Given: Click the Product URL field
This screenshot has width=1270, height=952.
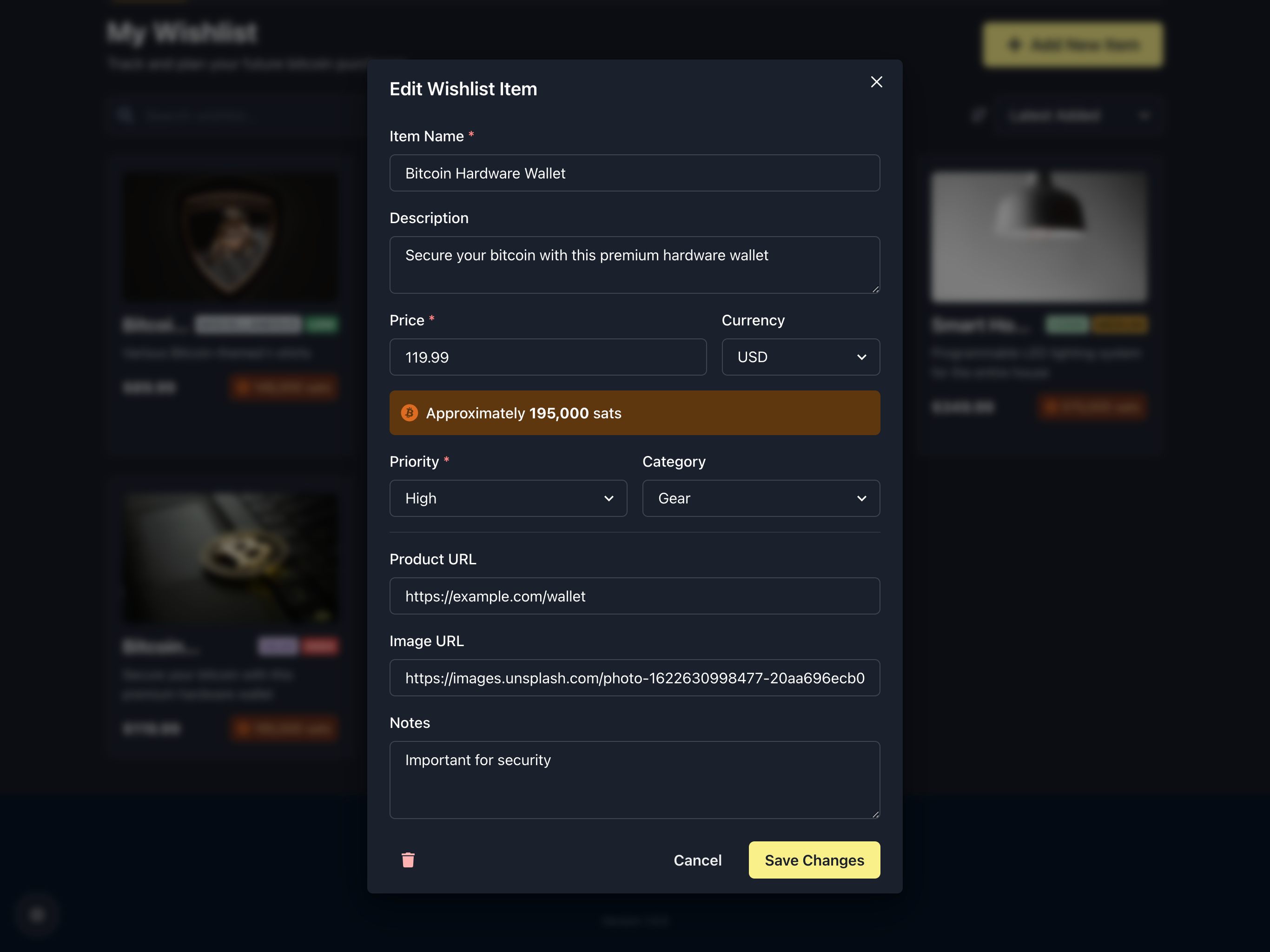Looking at the screenshot, I should [635, 596].
